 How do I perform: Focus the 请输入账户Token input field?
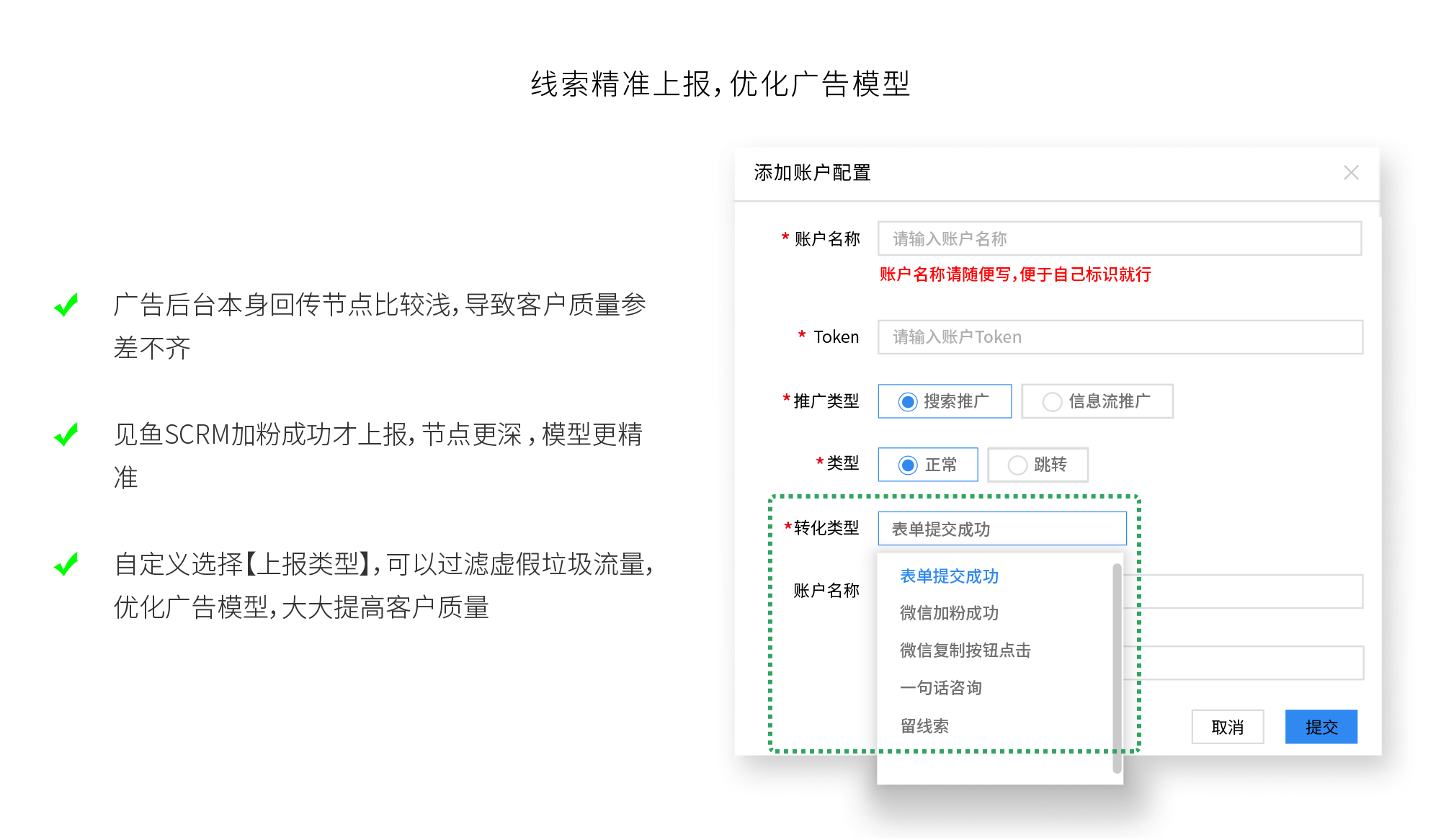pos(1119,337)
